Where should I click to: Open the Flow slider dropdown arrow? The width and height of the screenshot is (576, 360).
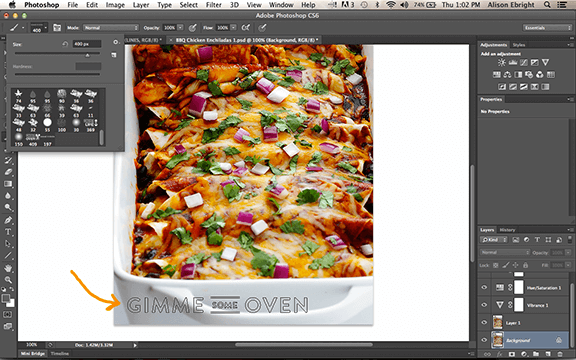(234, 28)
